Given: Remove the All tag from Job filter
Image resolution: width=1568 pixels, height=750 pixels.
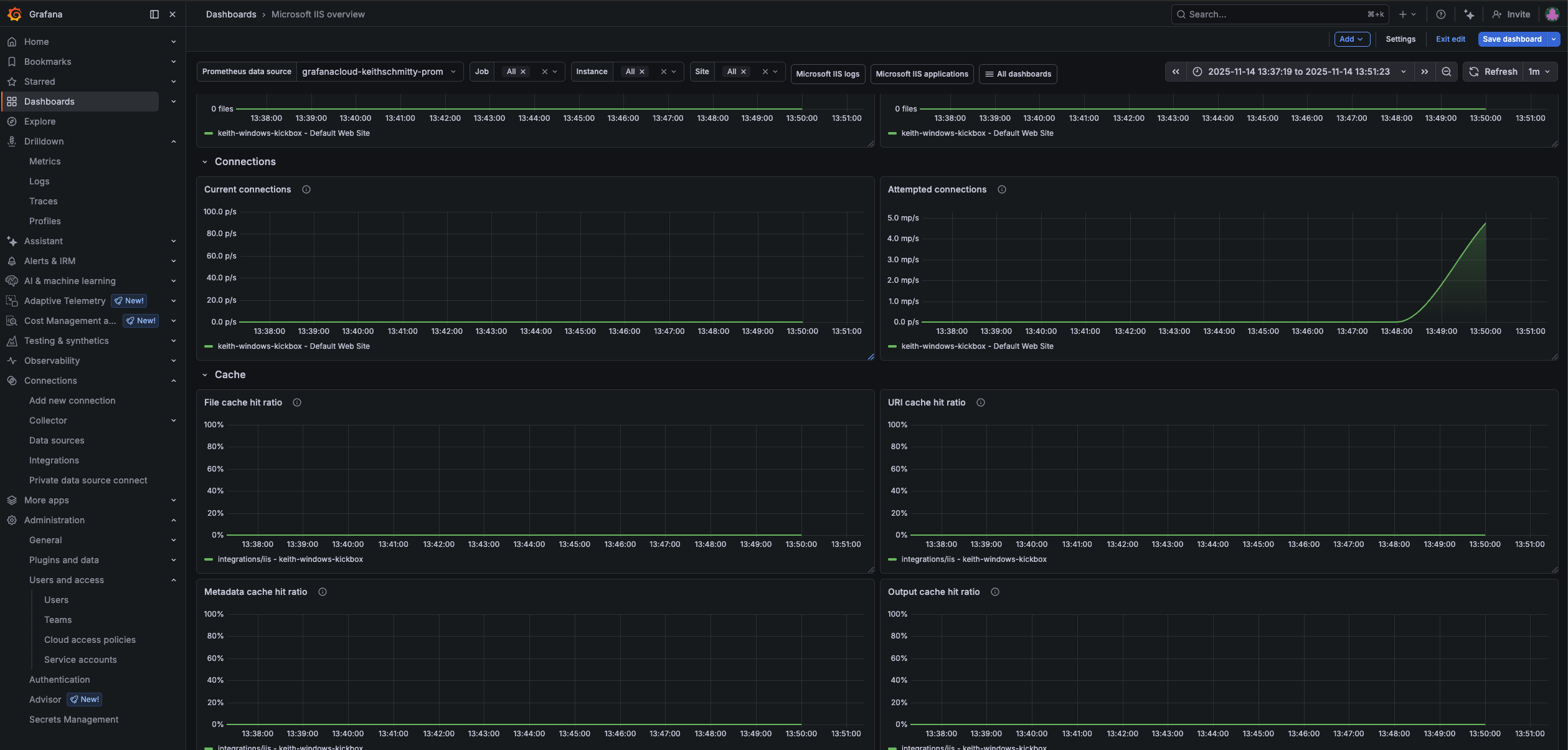Looking at the screenshot, I should point(523,72).
